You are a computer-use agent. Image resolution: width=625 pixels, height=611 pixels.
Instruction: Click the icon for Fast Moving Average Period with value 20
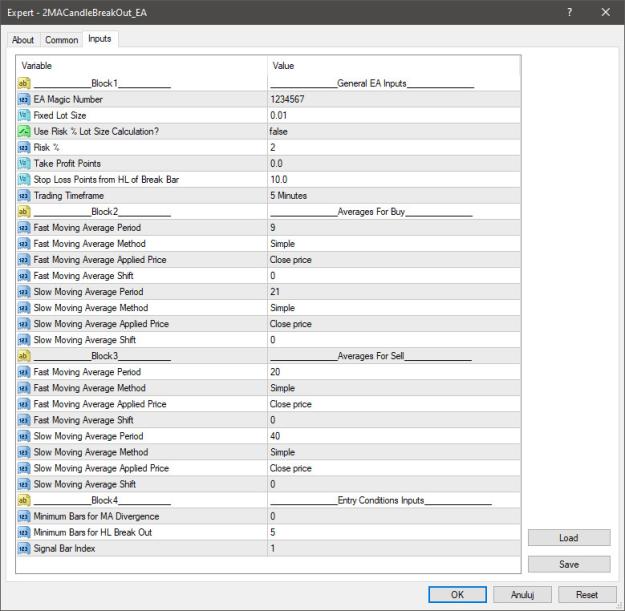(24, 372)
